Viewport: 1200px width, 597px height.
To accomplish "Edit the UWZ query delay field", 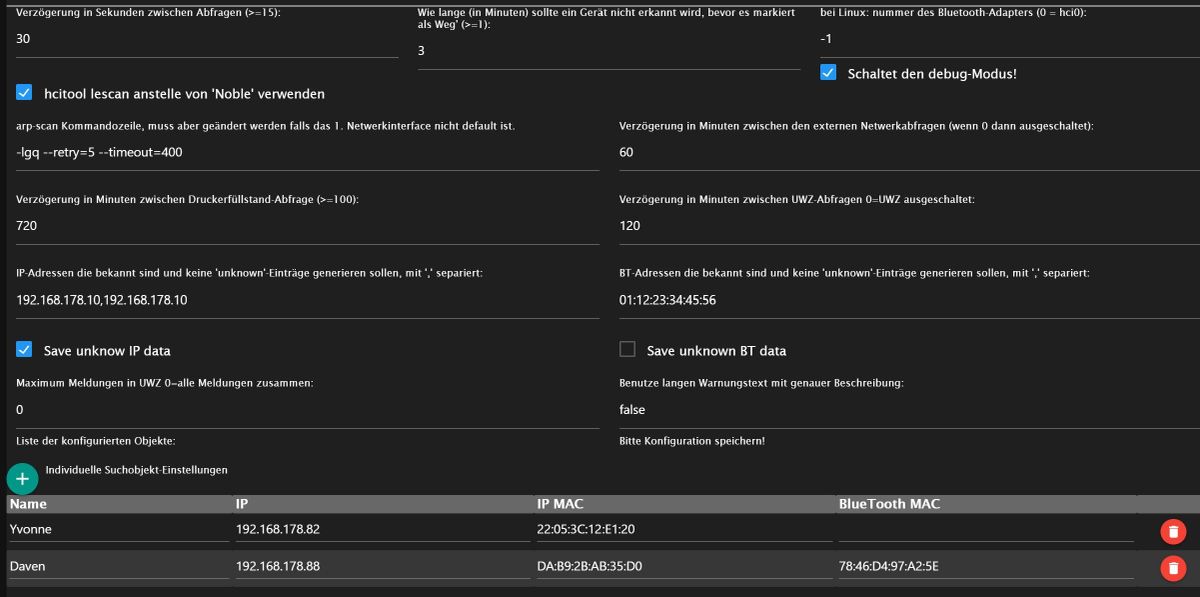I will [909, 226].
